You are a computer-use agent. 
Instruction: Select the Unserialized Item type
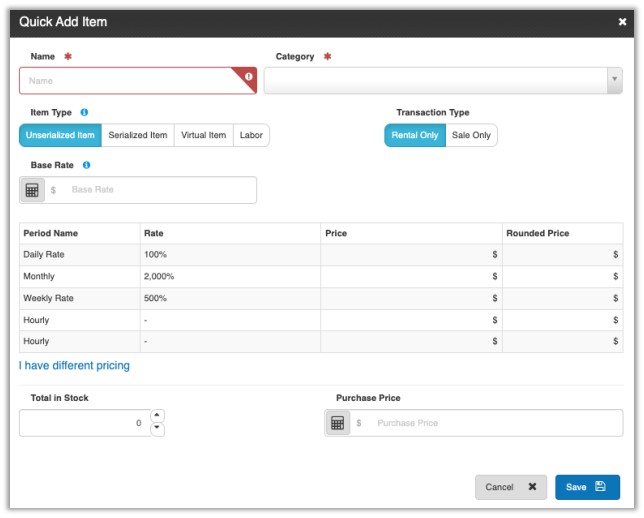60,136
